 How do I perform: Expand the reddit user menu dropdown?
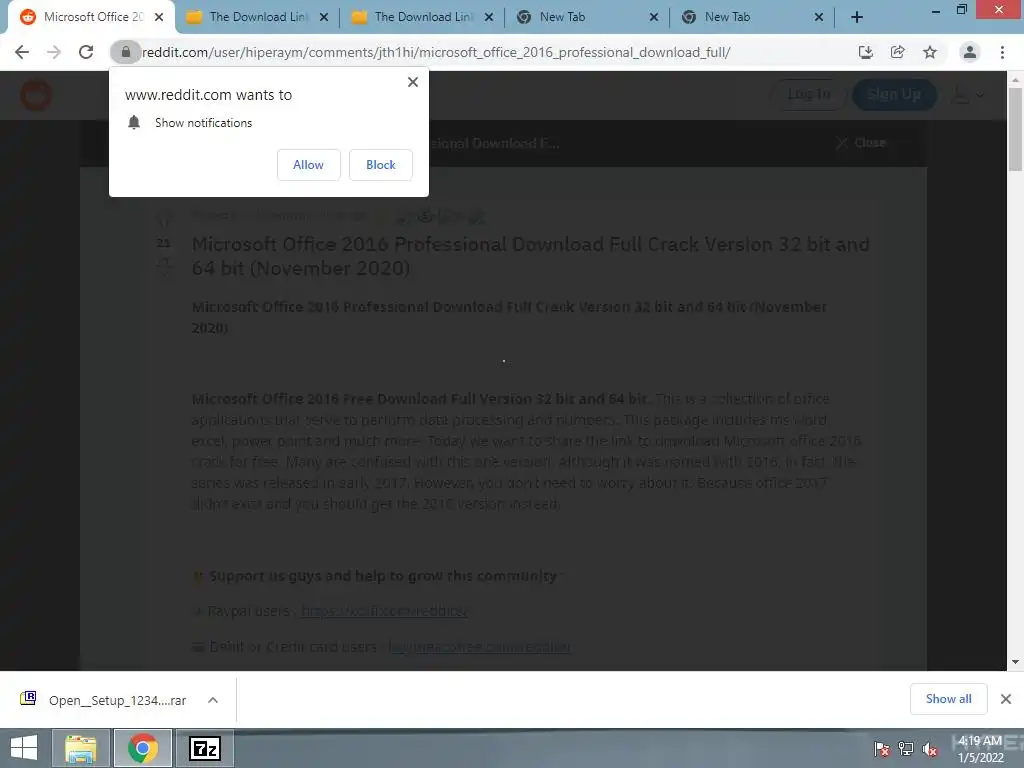[967, 95]
